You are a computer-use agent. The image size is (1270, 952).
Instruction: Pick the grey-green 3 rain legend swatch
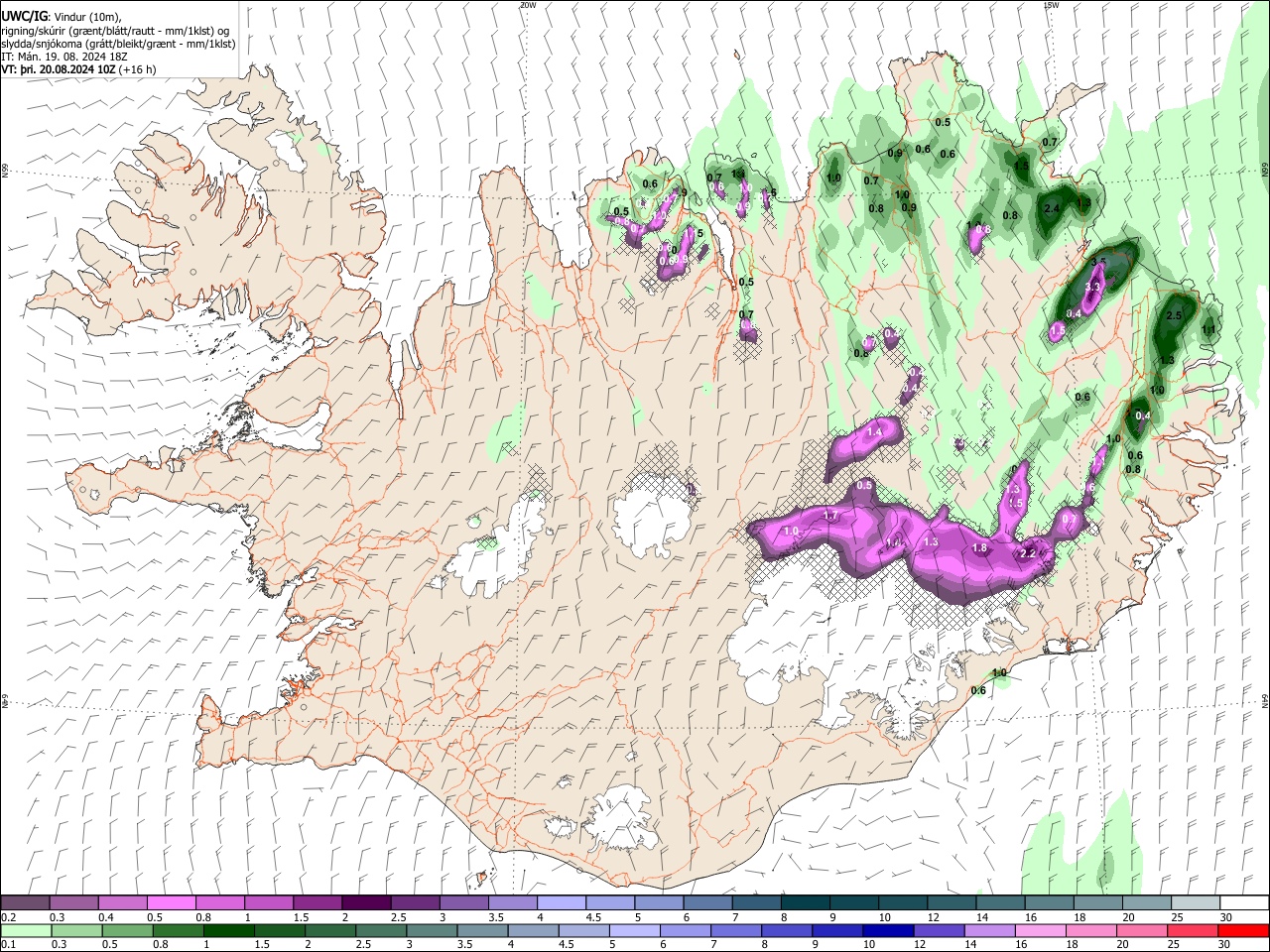(431, 930)
